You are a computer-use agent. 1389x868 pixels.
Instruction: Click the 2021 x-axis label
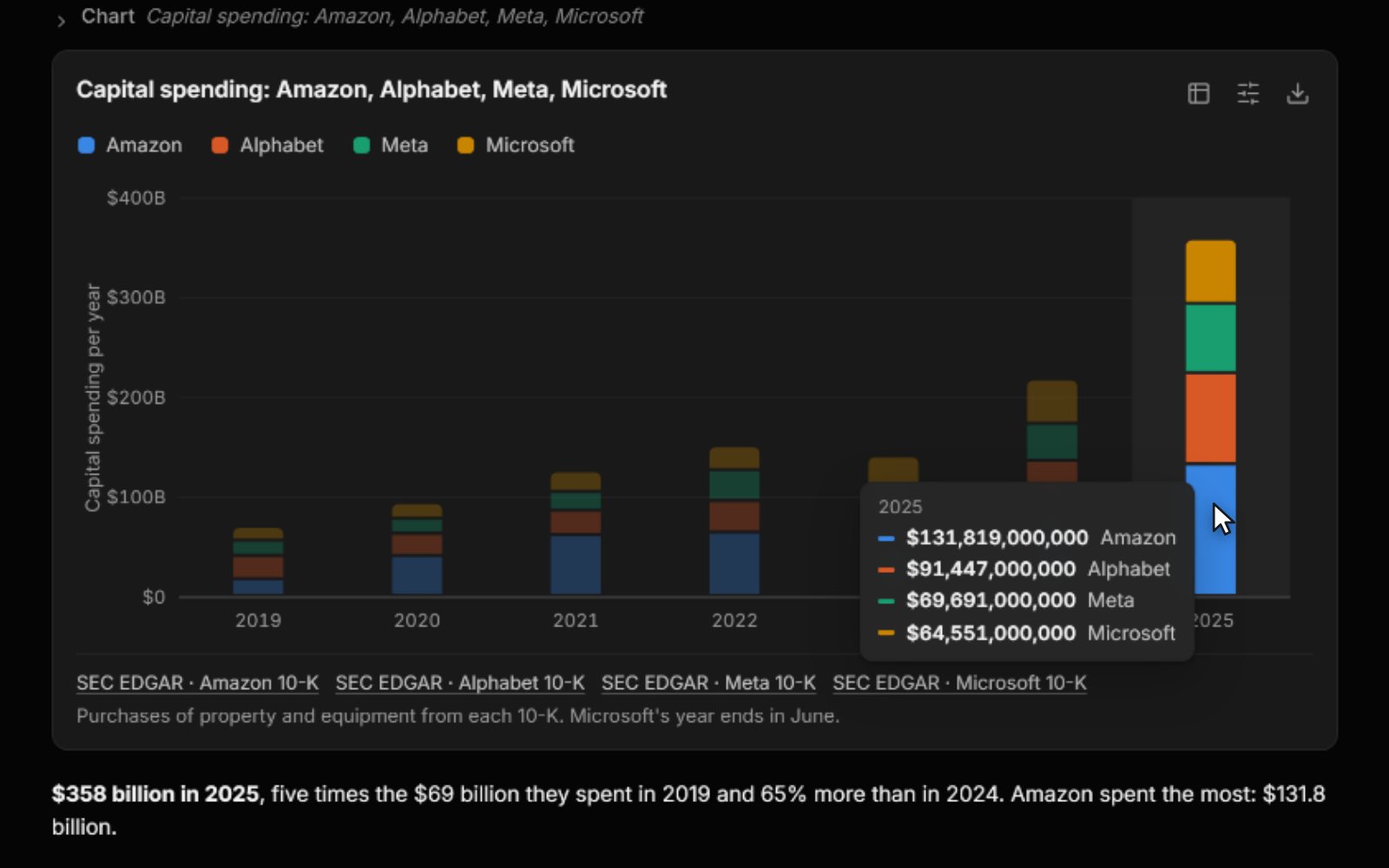click(x=576, y=621)
